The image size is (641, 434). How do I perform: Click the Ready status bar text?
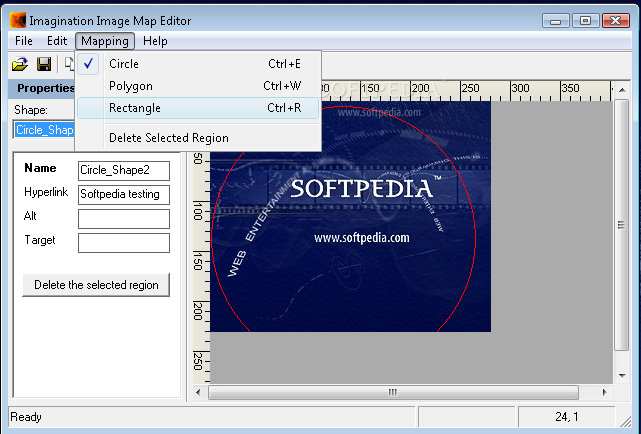(x=26, y=417)
